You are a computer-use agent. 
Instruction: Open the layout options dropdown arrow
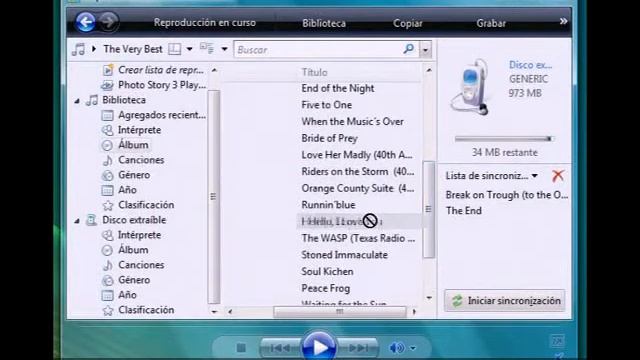tap(189, 49)
